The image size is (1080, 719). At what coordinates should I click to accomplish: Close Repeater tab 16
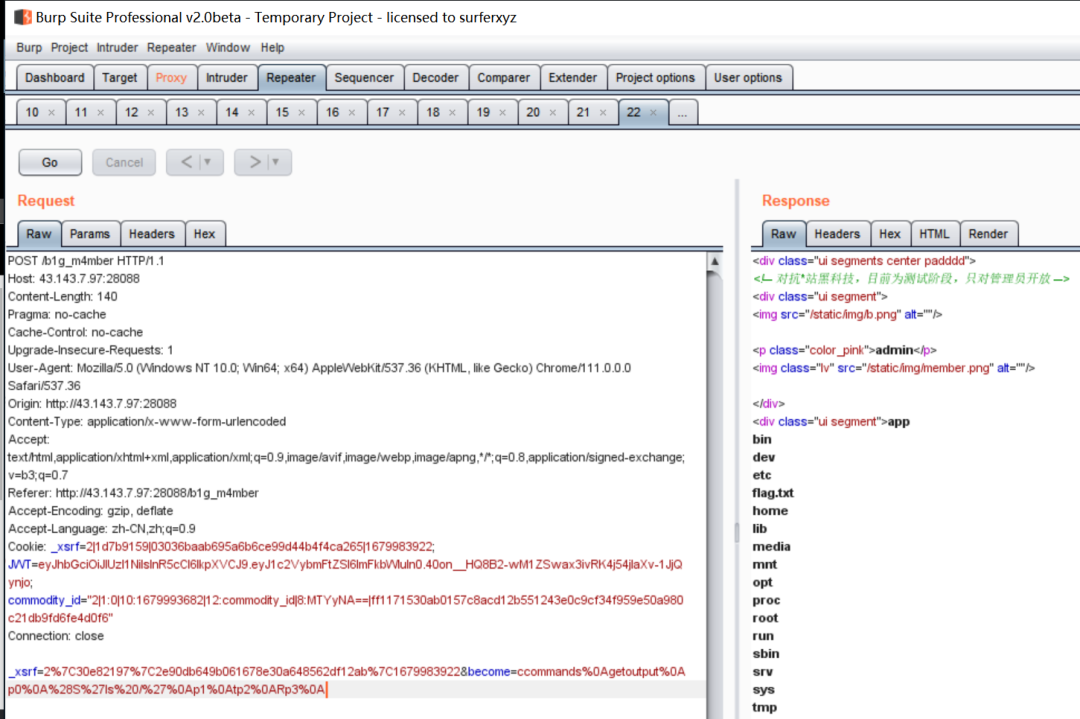(352, 112)
